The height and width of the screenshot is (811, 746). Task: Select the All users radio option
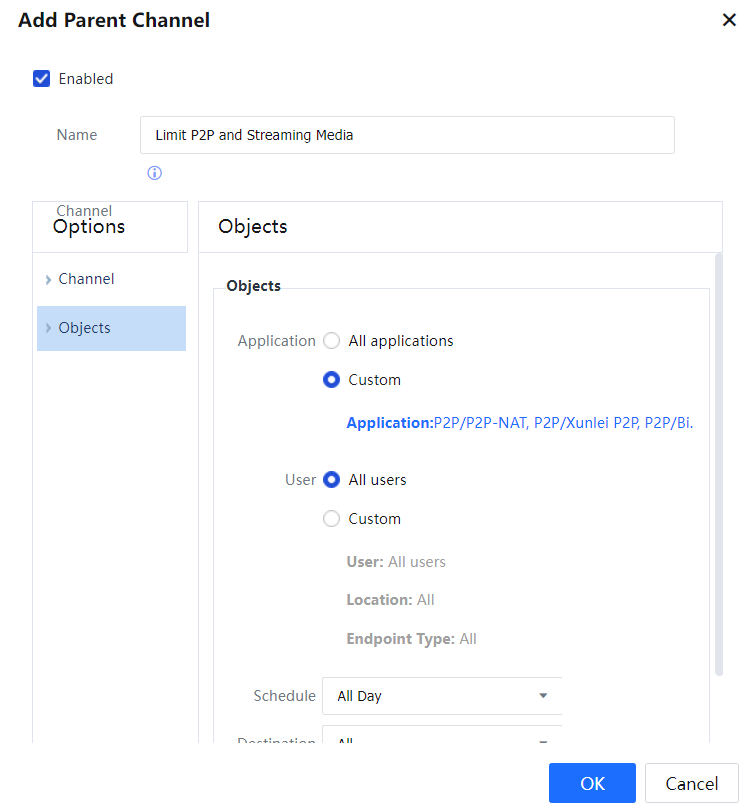(x=332, y=480)
